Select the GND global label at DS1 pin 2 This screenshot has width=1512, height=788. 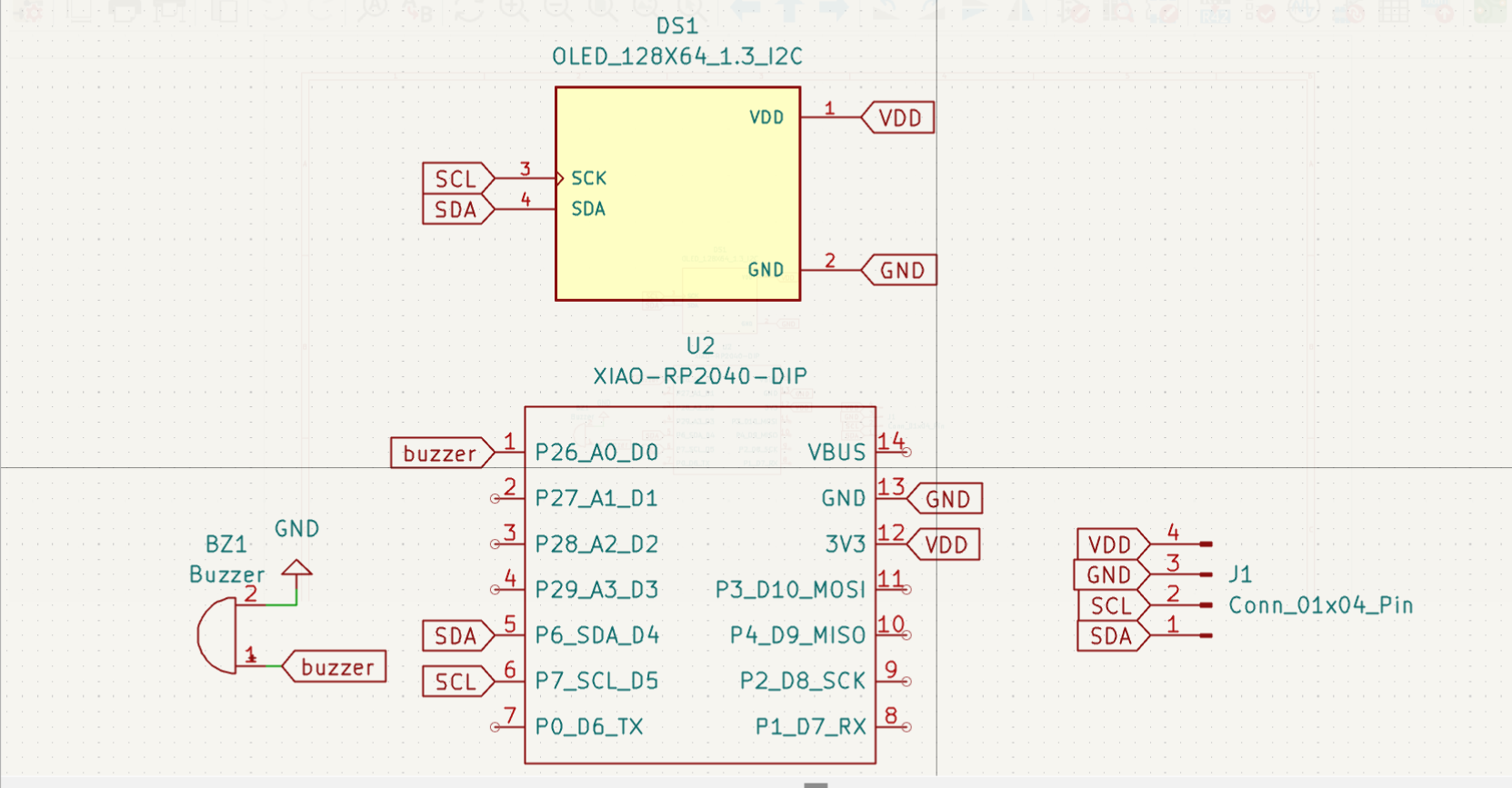[x=899, y=270]
